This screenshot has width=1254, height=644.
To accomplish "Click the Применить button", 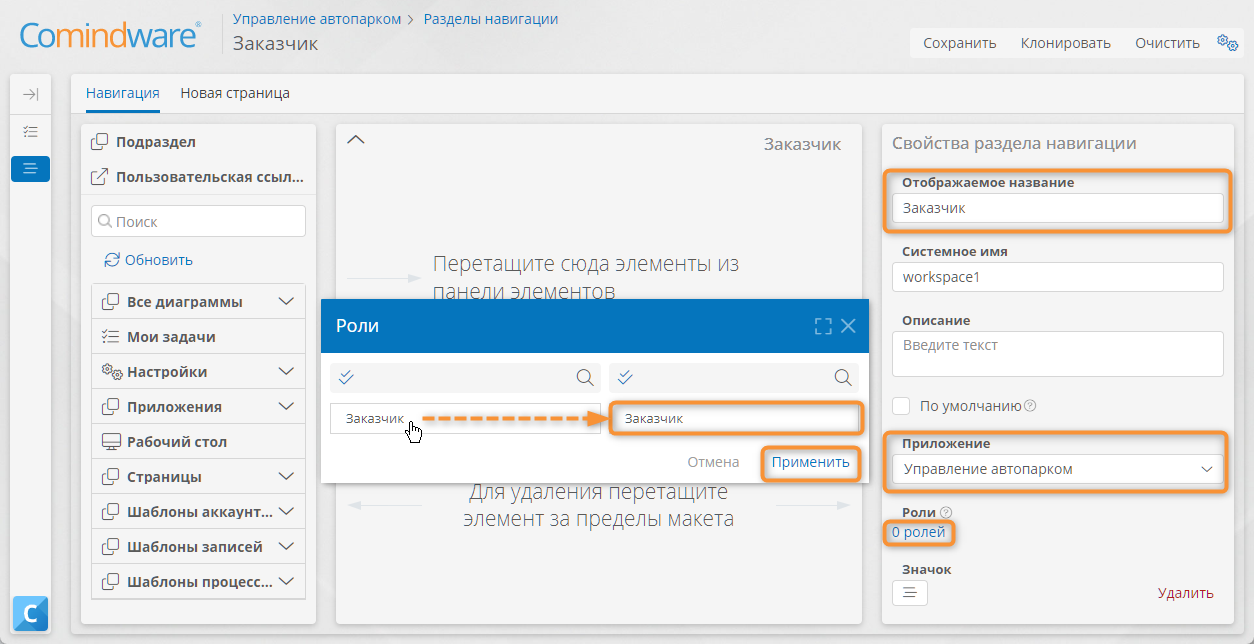I will pos(810,462).
